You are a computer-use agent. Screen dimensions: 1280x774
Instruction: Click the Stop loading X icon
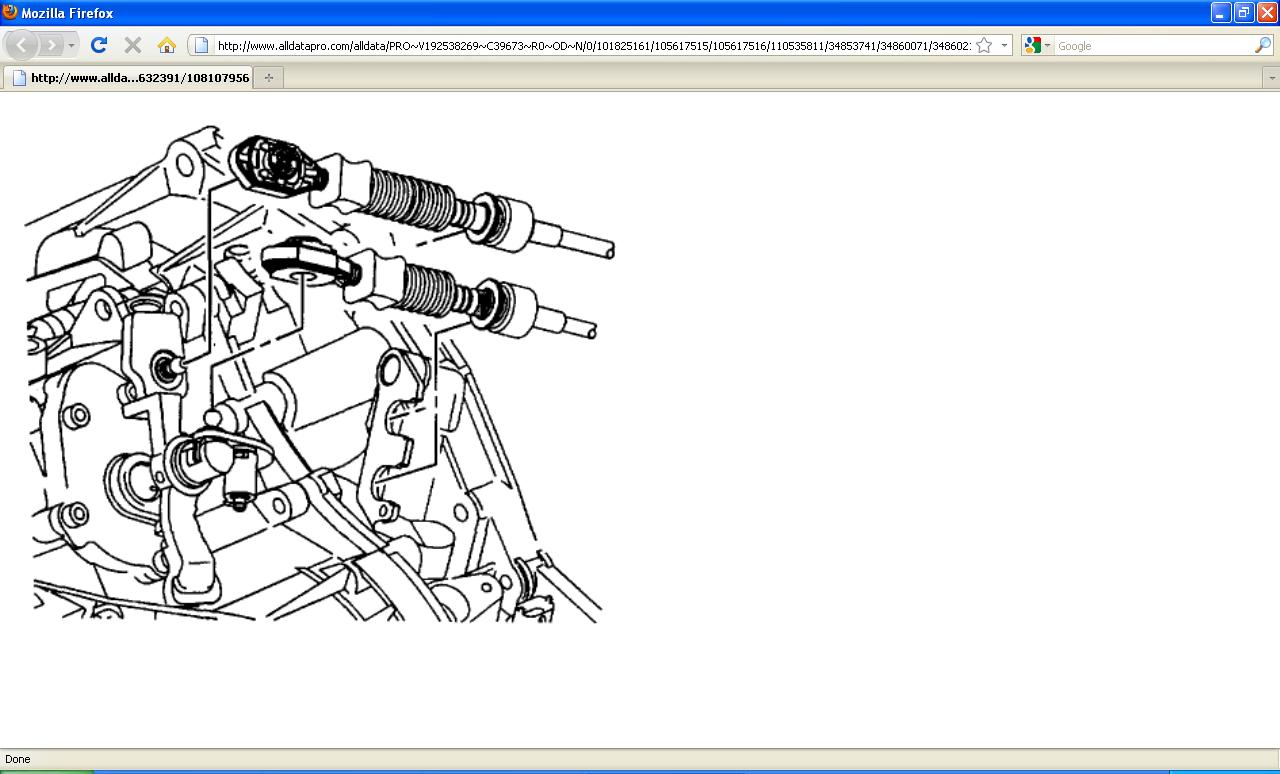[132, 45]
